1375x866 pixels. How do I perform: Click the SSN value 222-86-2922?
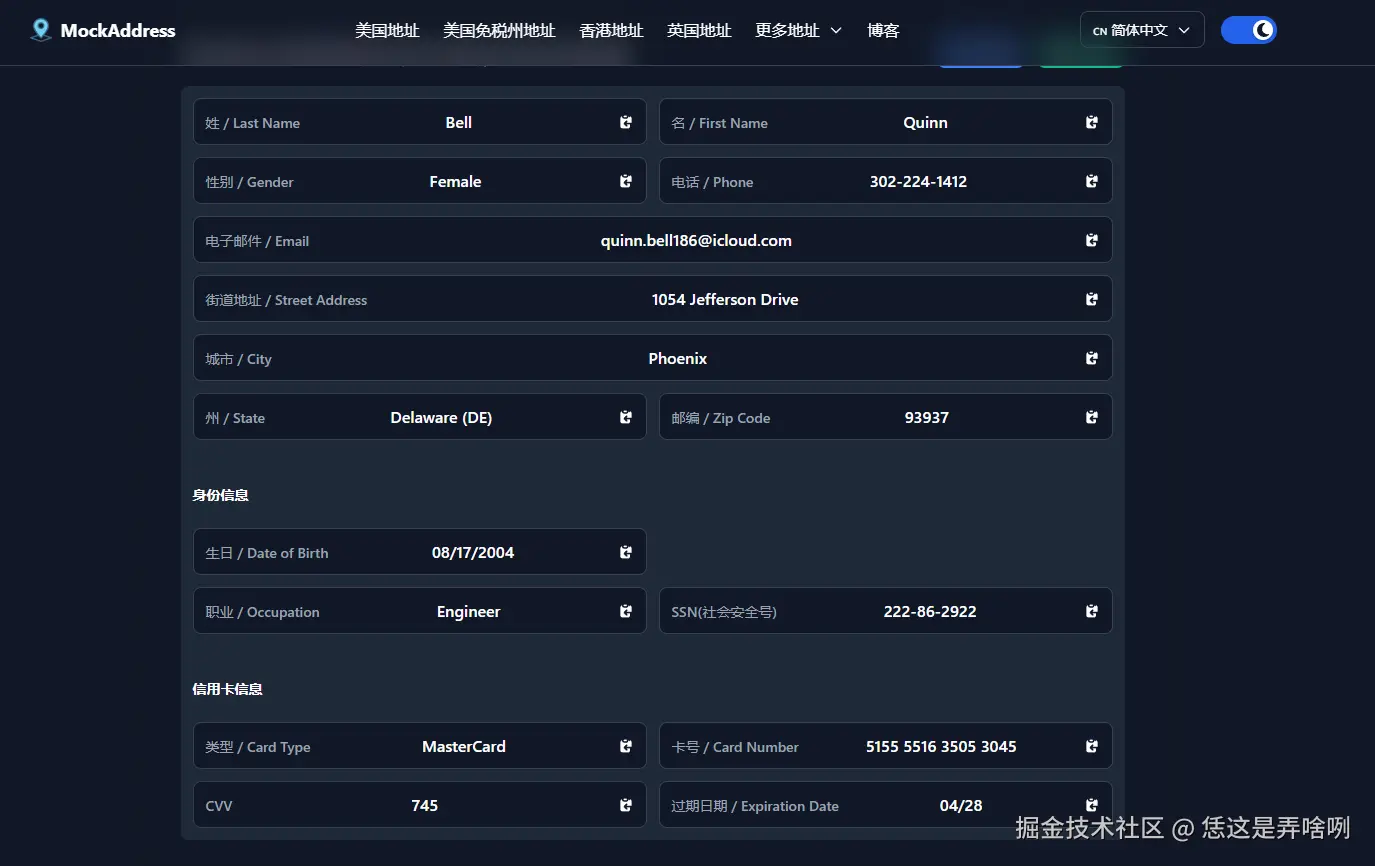[x=930, y=612]
